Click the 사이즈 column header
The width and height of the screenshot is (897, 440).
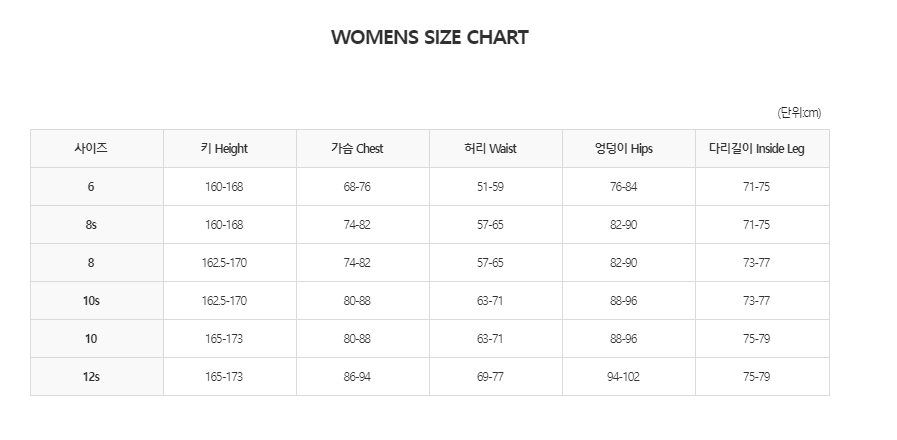[x=91, y=149]
